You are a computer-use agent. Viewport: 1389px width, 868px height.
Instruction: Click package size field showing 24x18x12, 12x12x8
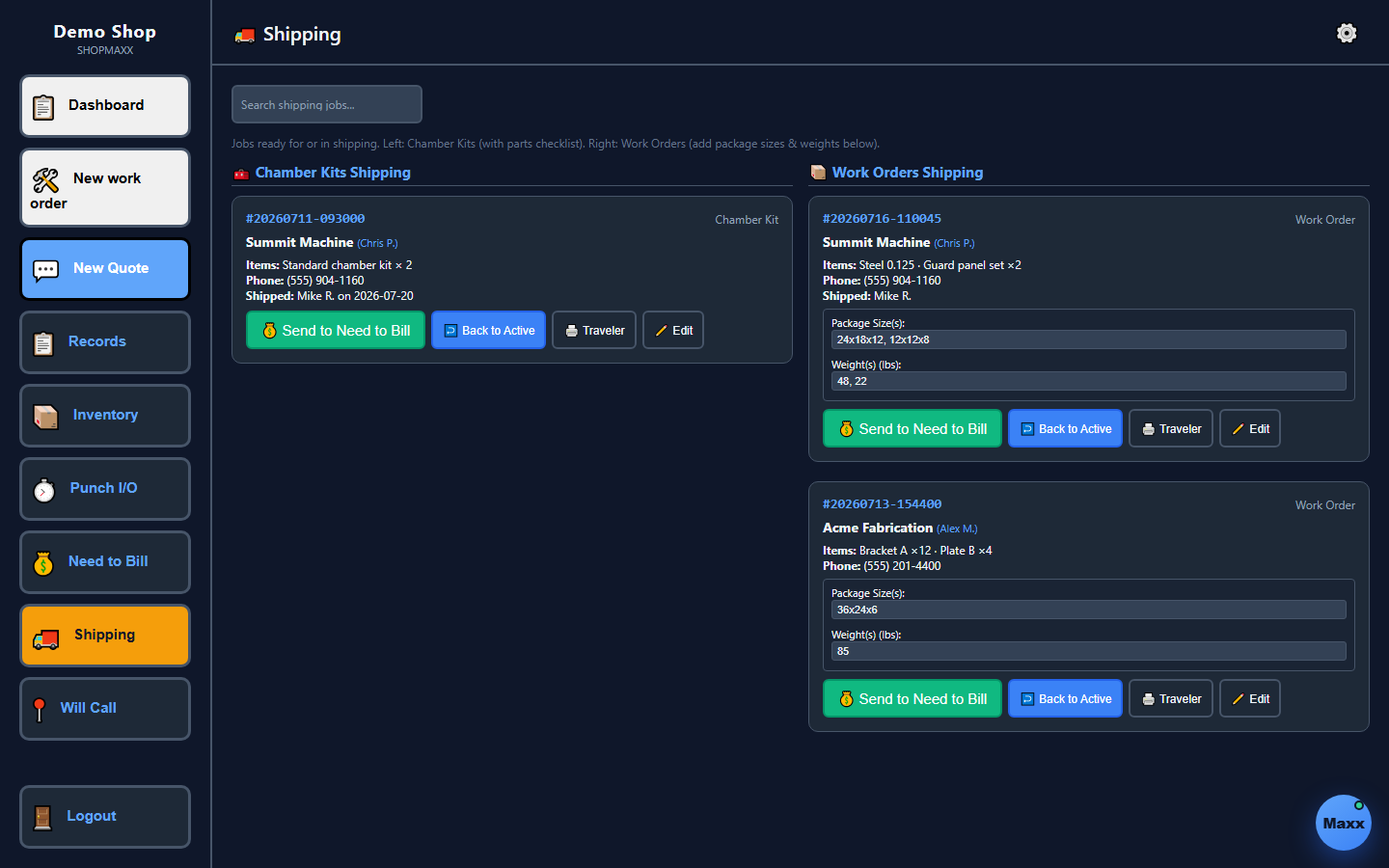[x=1089, y=339]
